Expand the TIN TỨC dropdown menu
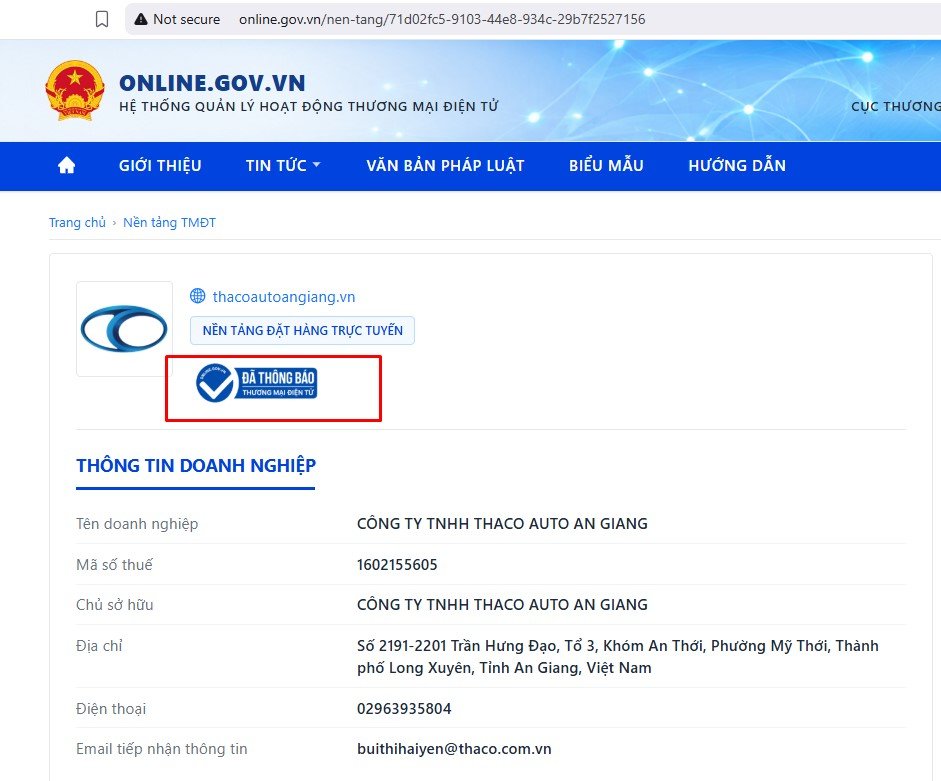941x781 pixels. click(283, 166)
